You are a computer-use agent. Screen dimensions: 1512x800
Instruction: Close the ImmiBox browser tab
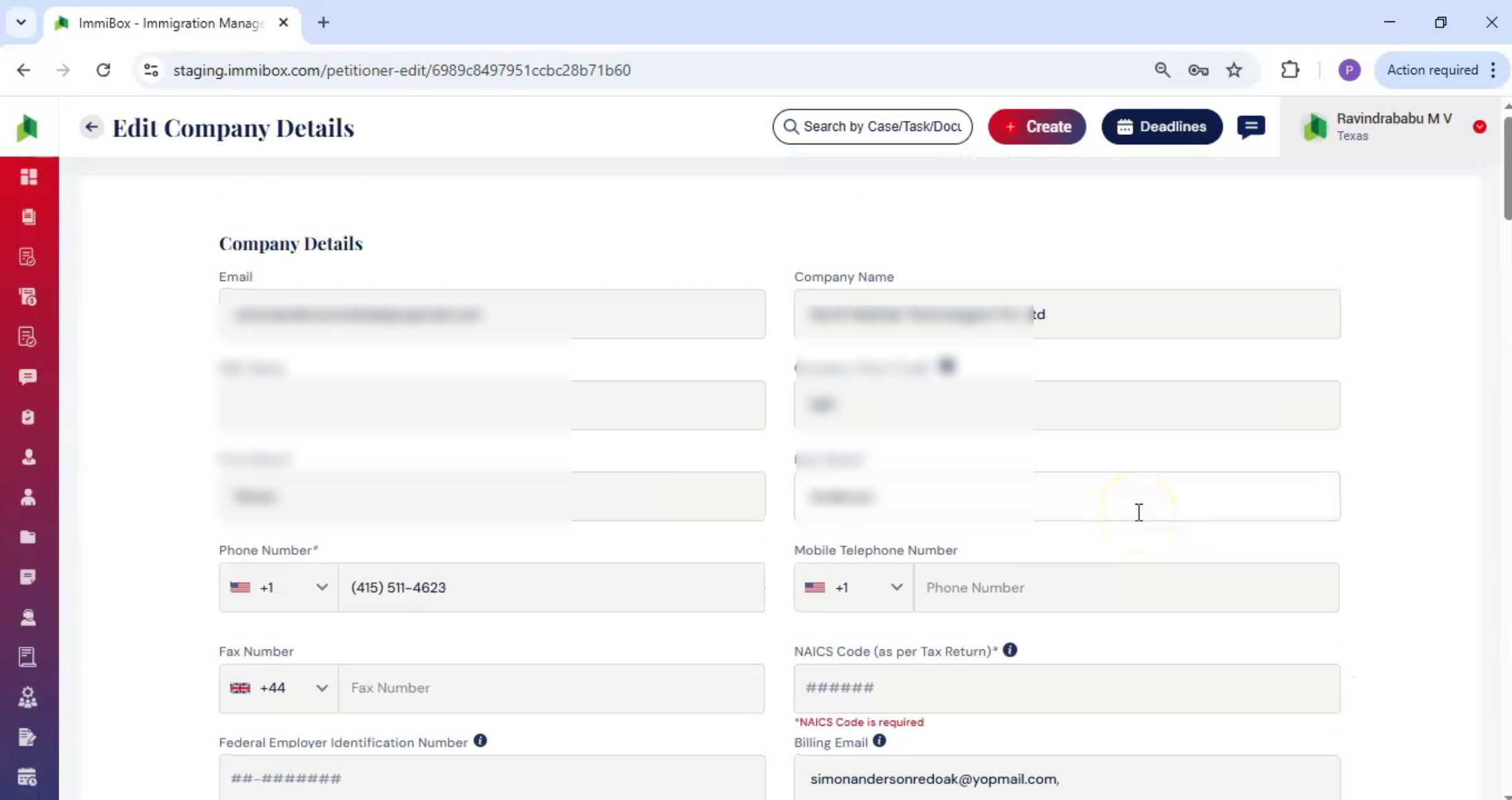point(283,23)
